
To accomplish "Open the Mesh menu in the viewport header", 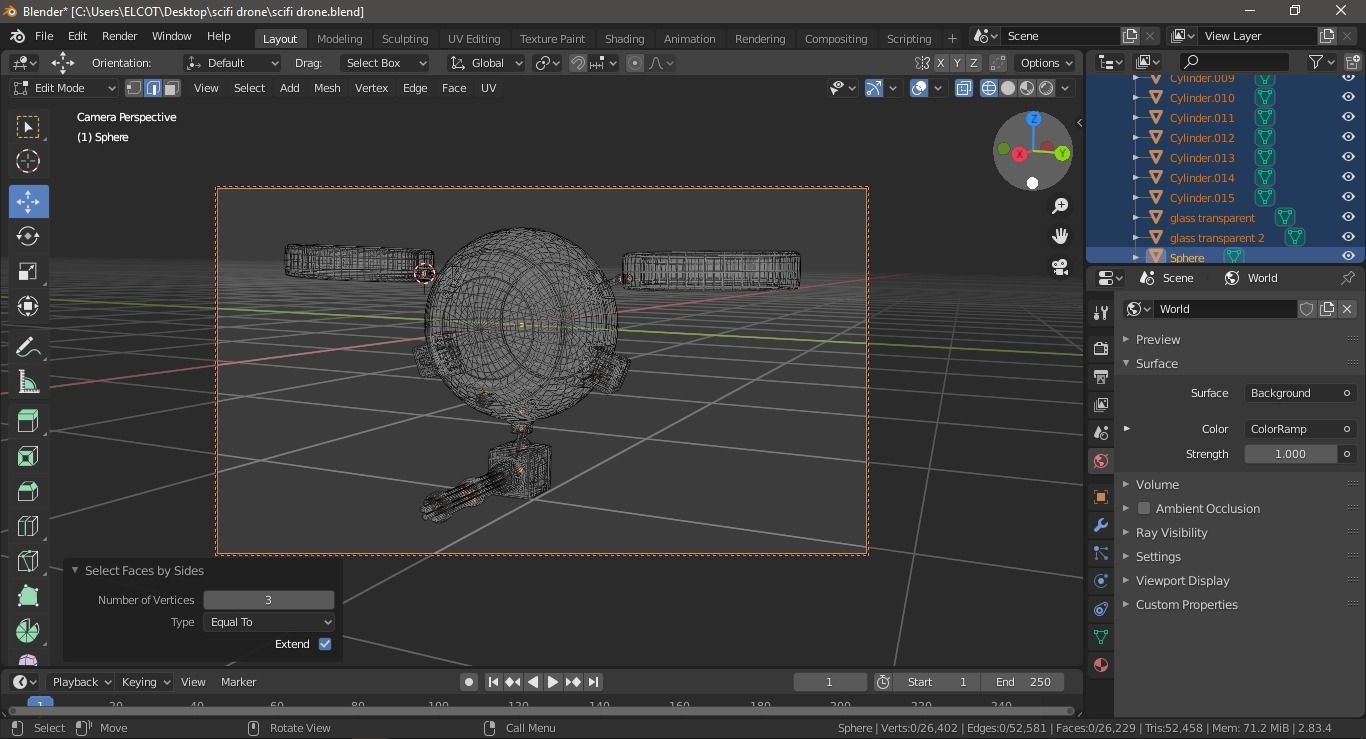I will tap(327, 88).
